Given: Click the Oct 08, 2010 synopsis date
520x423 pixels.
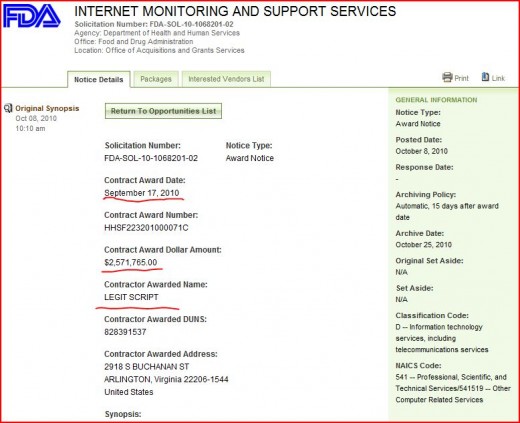Looking at the screenshot, I should pyautogui.click(x=36, y=118).
